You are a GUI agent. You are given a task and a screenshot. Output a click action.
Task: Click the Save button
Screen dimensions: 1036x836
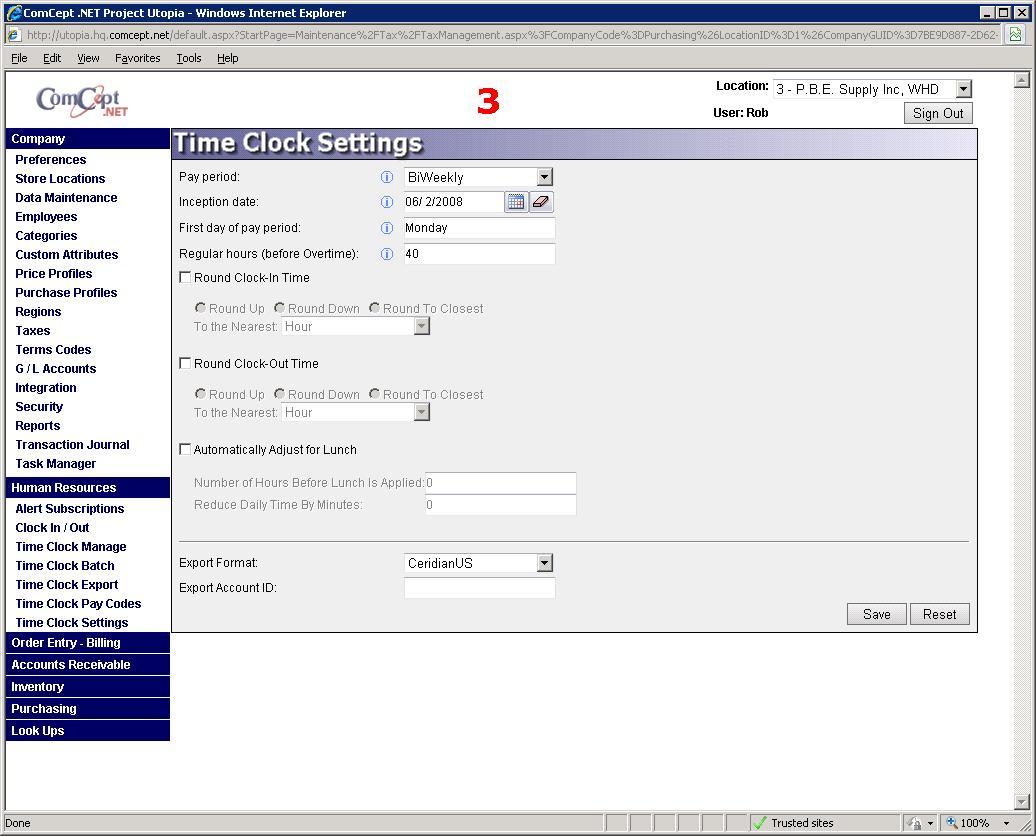[877, 615]
